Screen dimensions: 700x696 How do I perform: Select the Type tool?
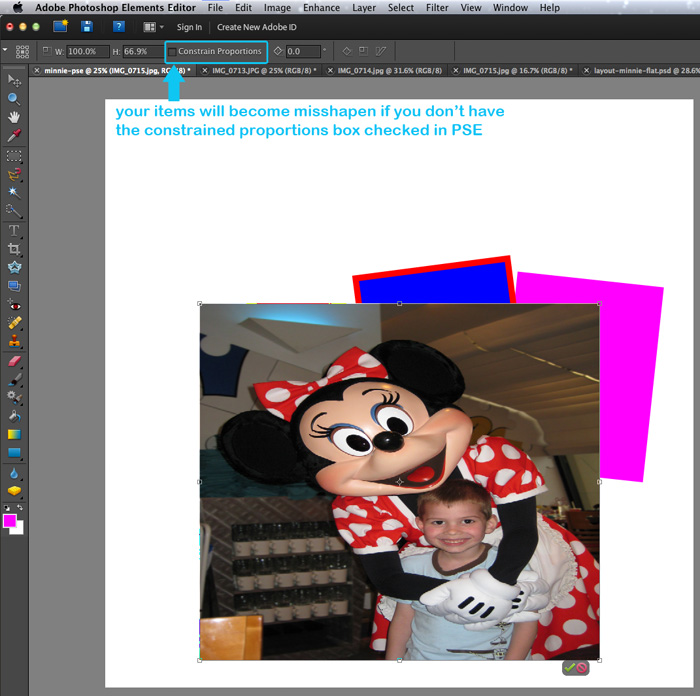tap(14, 230)
